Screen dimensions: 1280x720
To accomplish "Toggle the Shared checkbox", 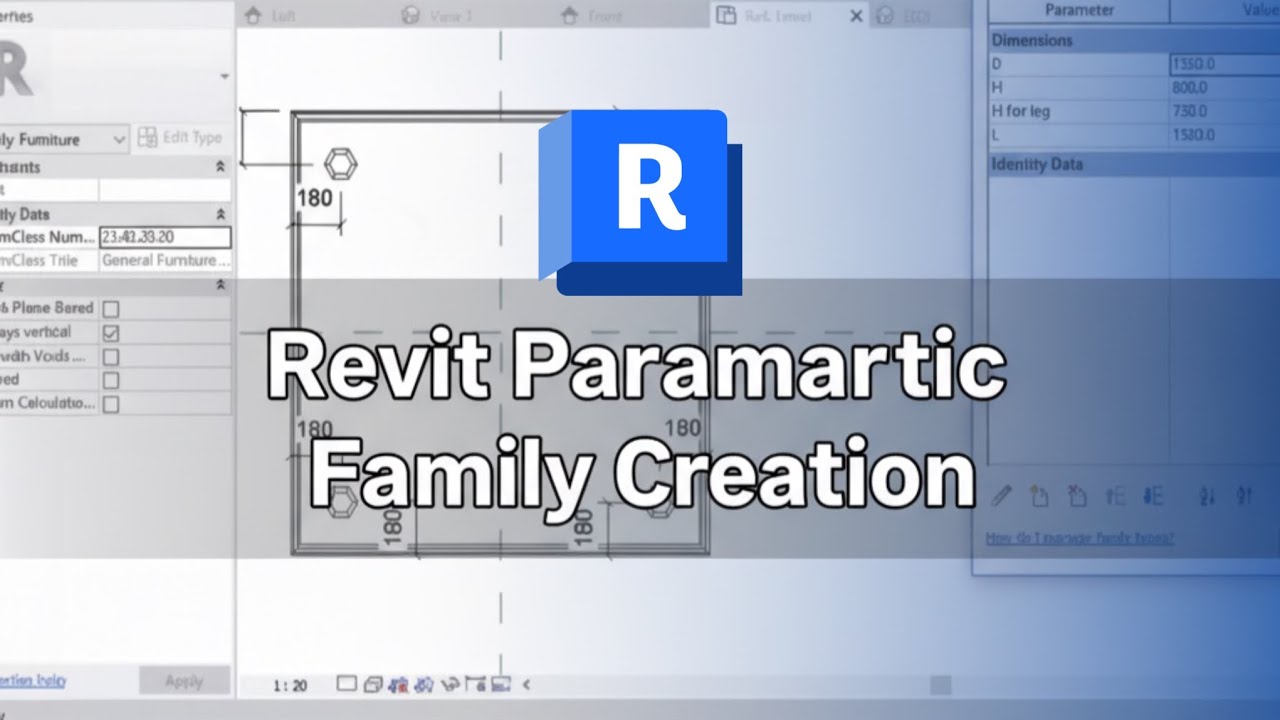I will (111, 381).
